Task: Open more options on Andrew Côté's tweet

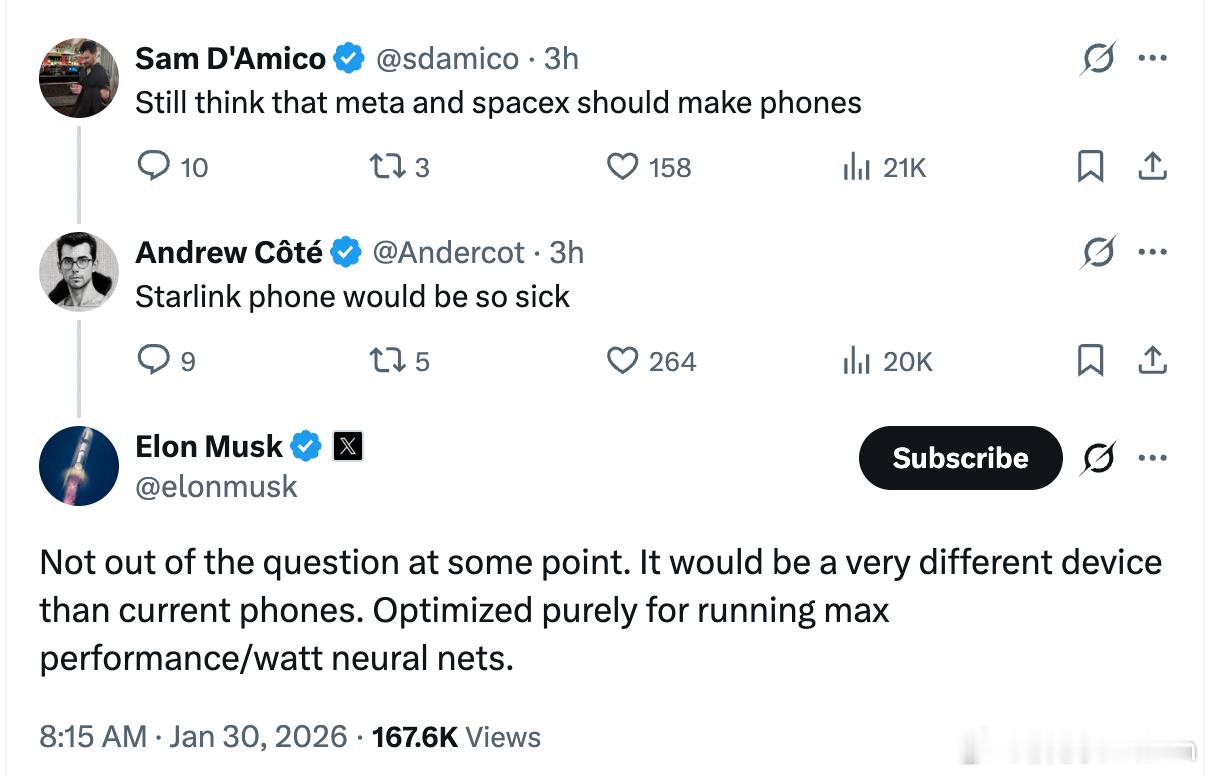Action: 1153,252
